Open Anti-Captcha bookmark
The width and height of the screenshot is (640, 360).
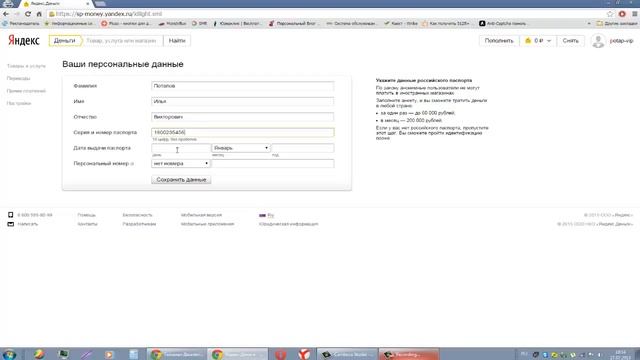pos(502,24)
